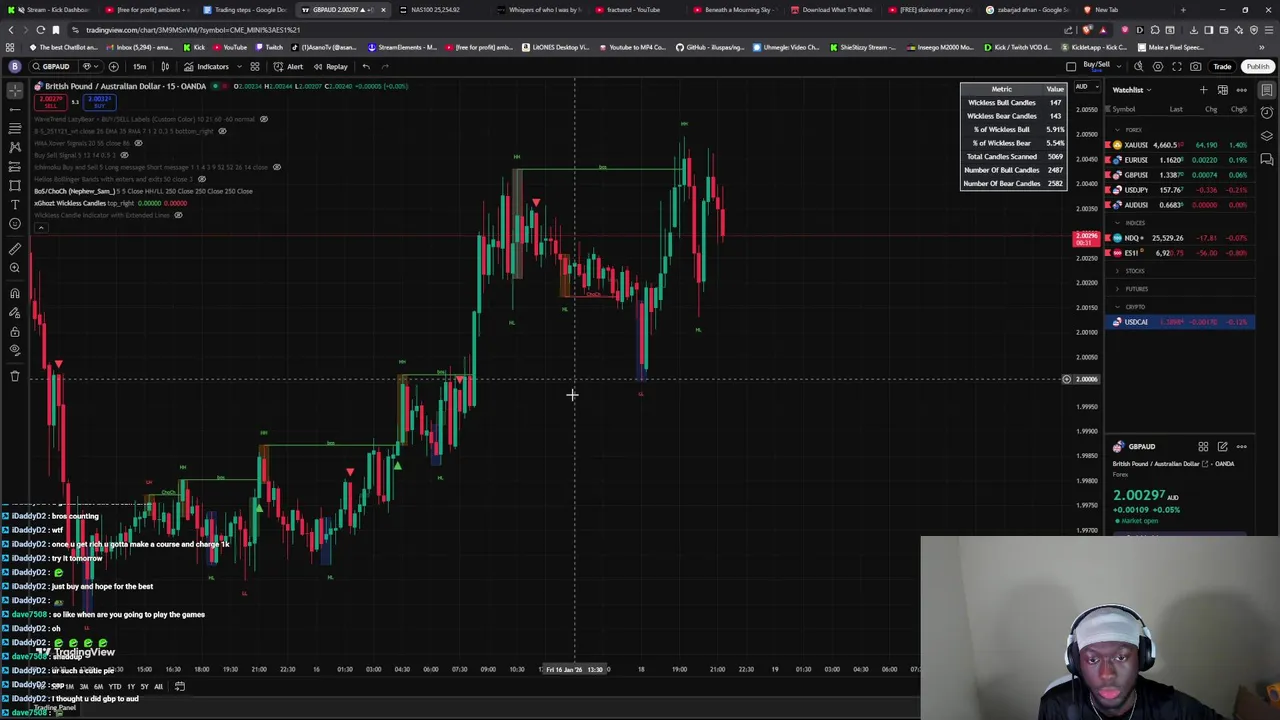The width and height of the screenshot is (1280, 720).
Task: Select XAUUSD in the watchlist
Action: pyautogui.click(x=1180, y=145)
